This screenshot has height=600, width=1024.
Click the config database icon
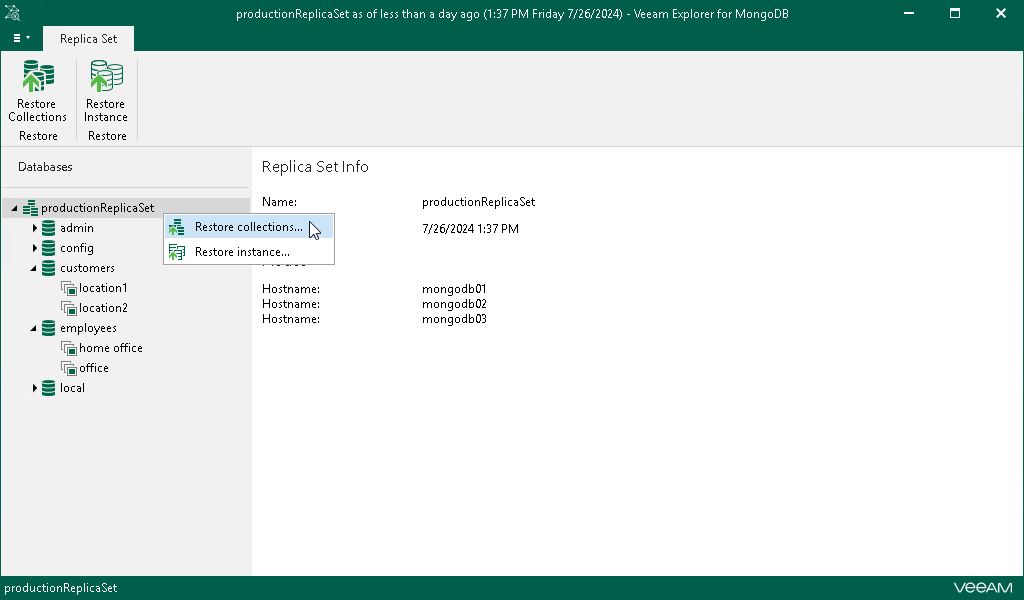pyautogui.click(x=48, y=248)
